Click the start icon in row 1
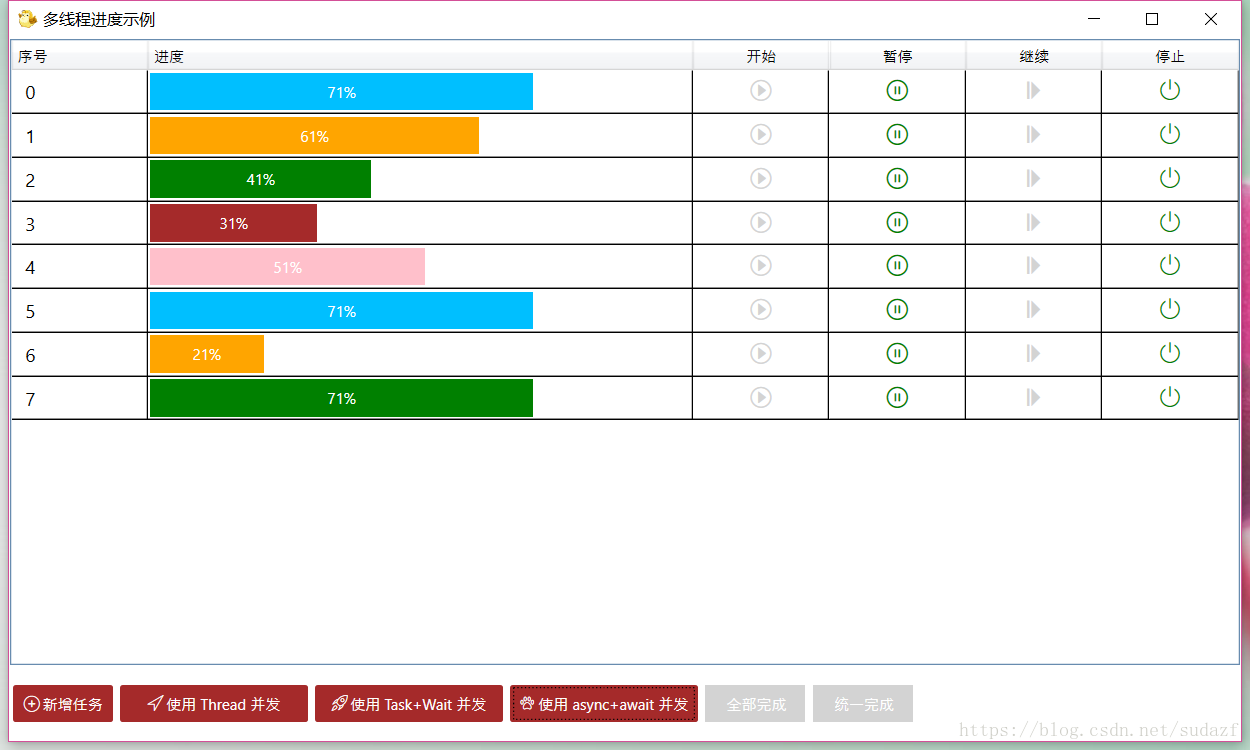This screenshot has height=750, width=1250. tap(761, 134)
